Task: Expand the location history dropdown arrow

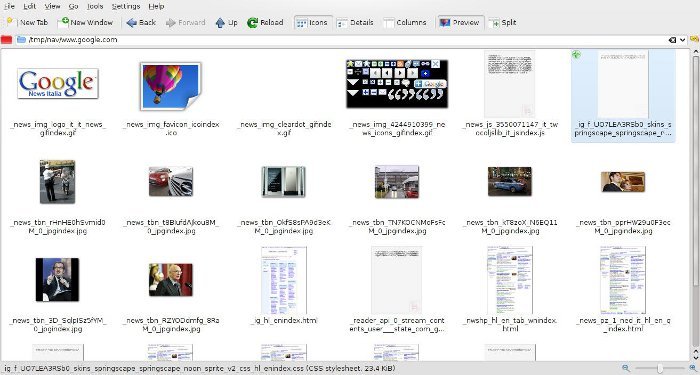Action: [683, 40]
